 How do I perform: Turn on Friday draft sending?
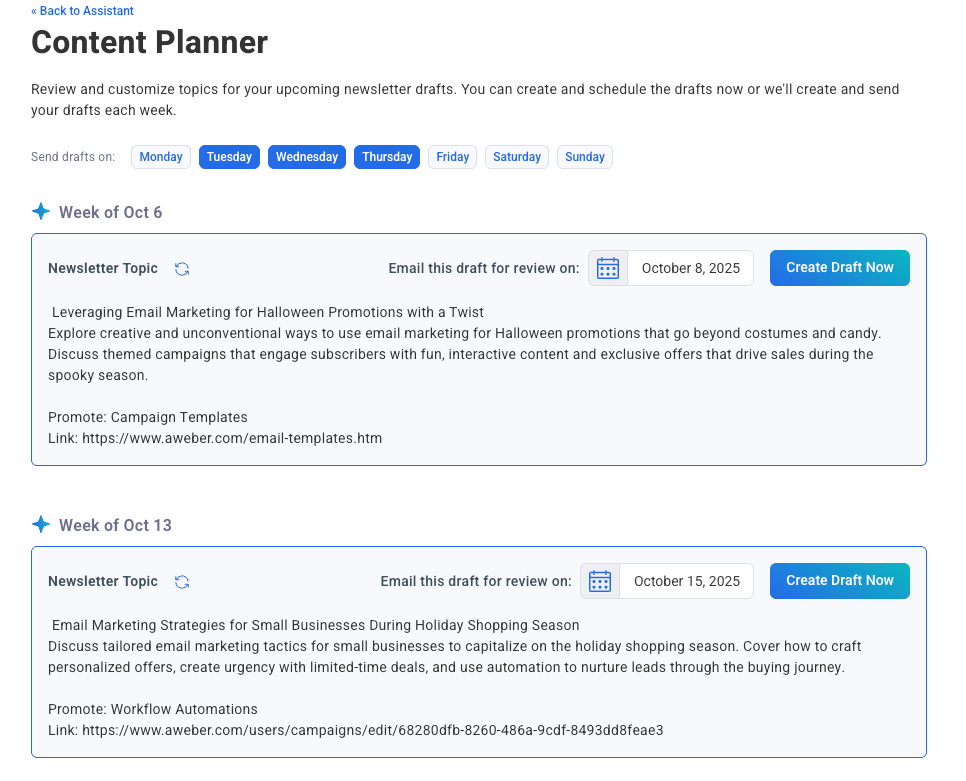click(453, 157)
